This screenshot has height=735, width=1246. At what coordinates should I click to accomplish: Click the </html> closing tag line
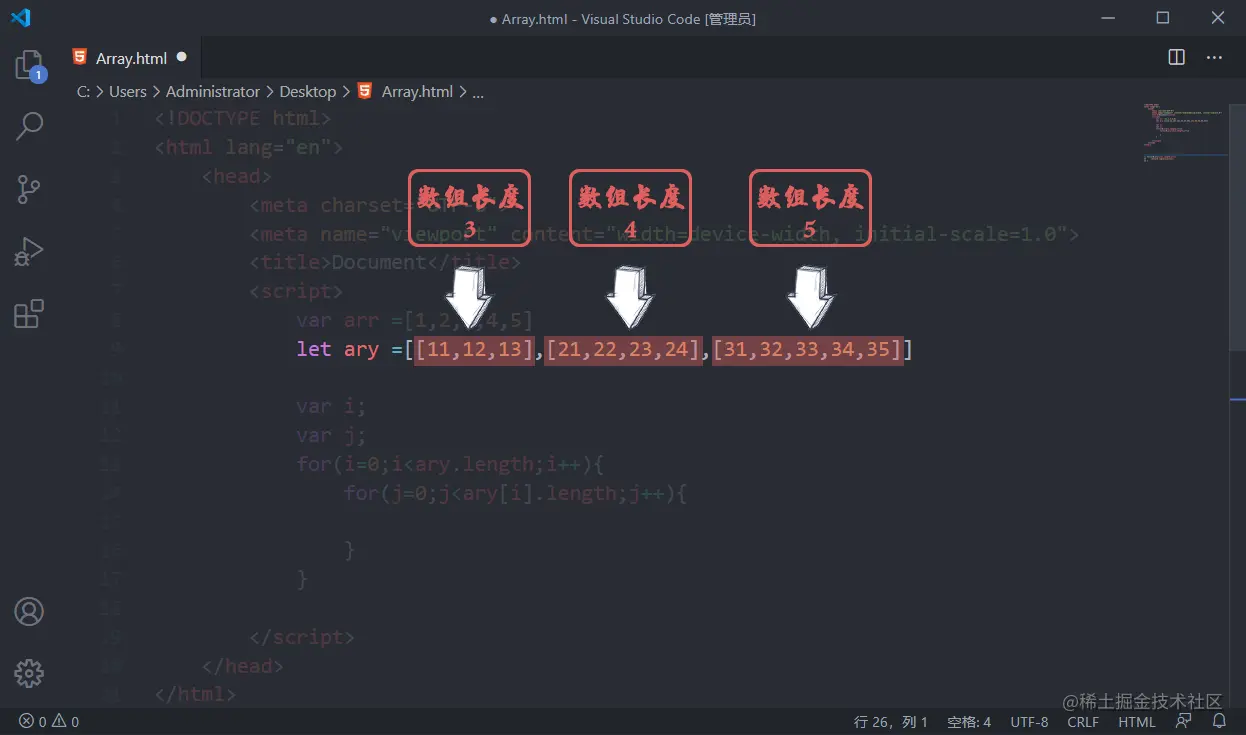click(196, 694)
